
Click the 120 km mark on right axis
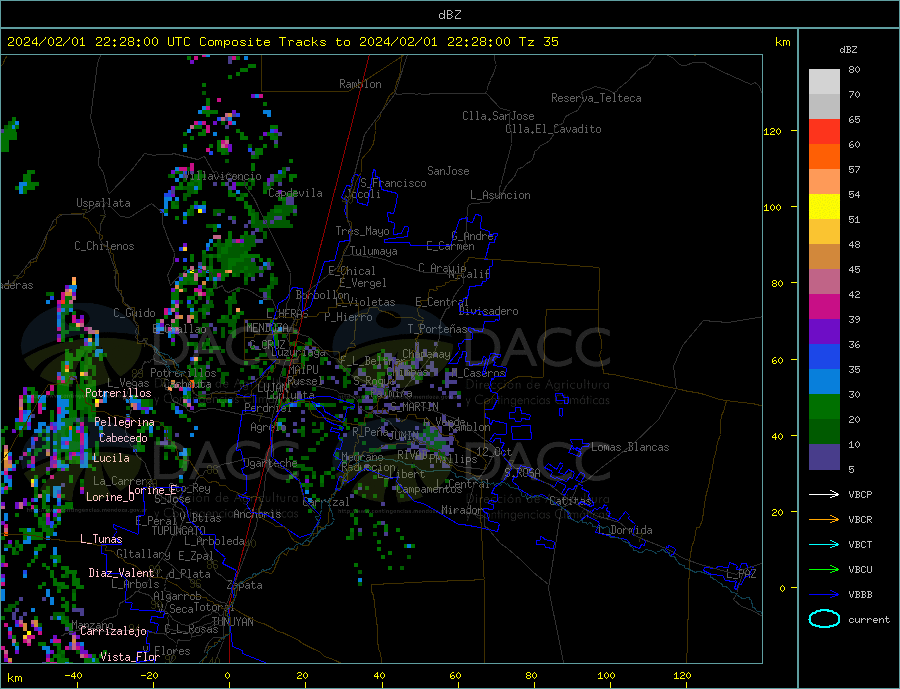(772, 131)
